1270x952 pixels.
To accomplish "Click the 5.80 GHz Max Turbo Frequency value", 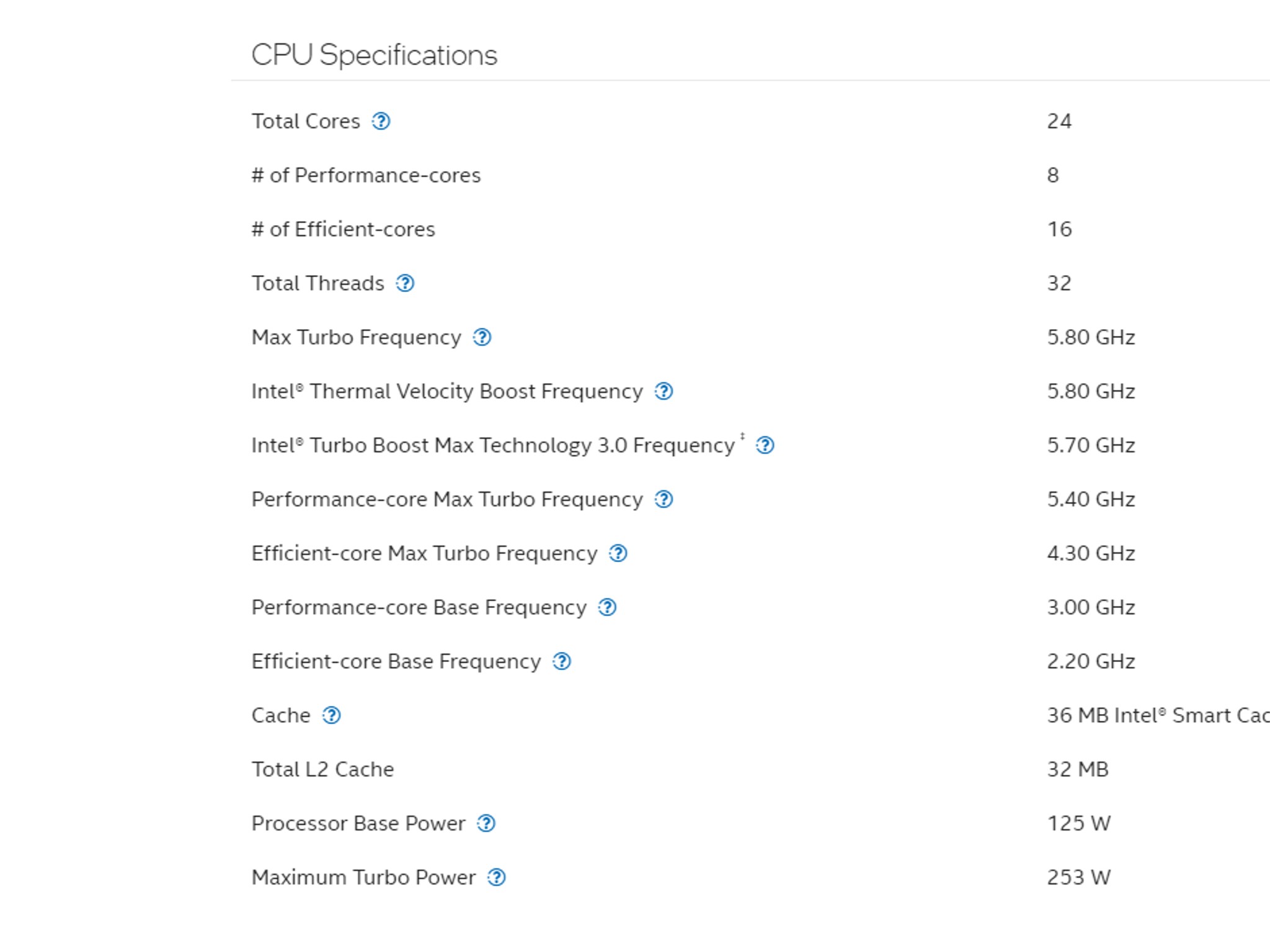I will [x=1091, y=337].
